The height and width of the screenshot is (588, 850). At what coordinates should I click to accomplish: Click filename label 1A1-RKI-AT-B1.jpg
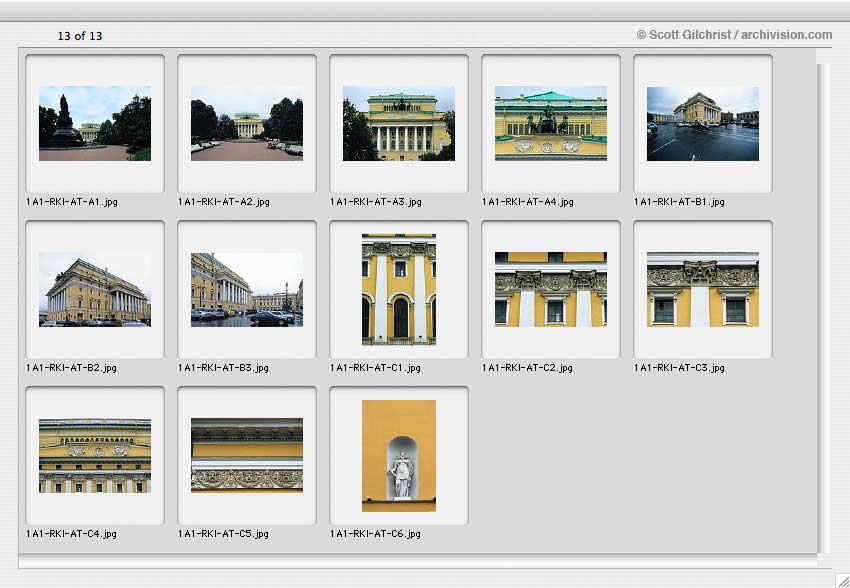point(679,202)
